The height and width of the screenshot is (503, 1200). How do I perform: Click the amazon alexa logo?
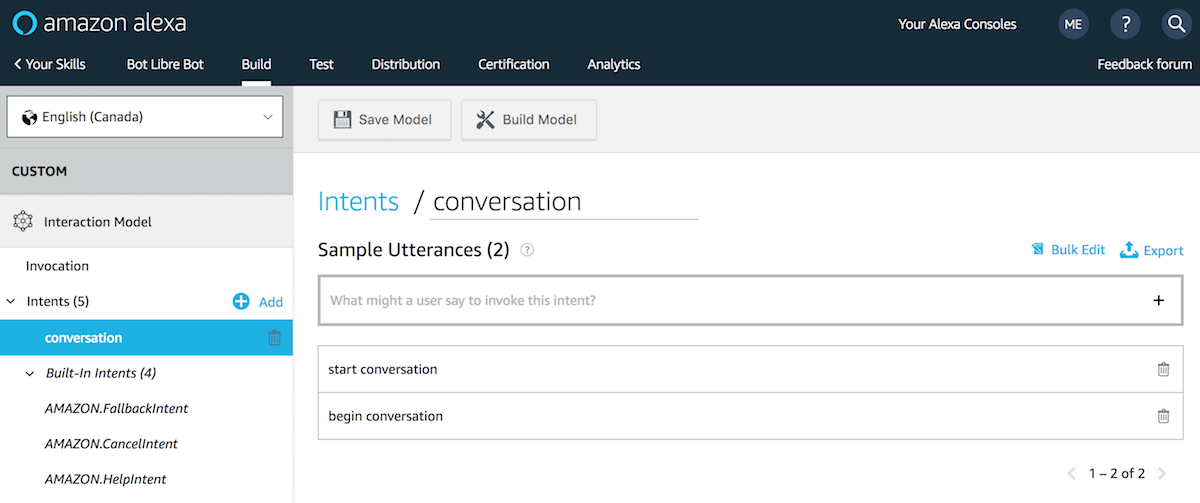click(99, 23)
